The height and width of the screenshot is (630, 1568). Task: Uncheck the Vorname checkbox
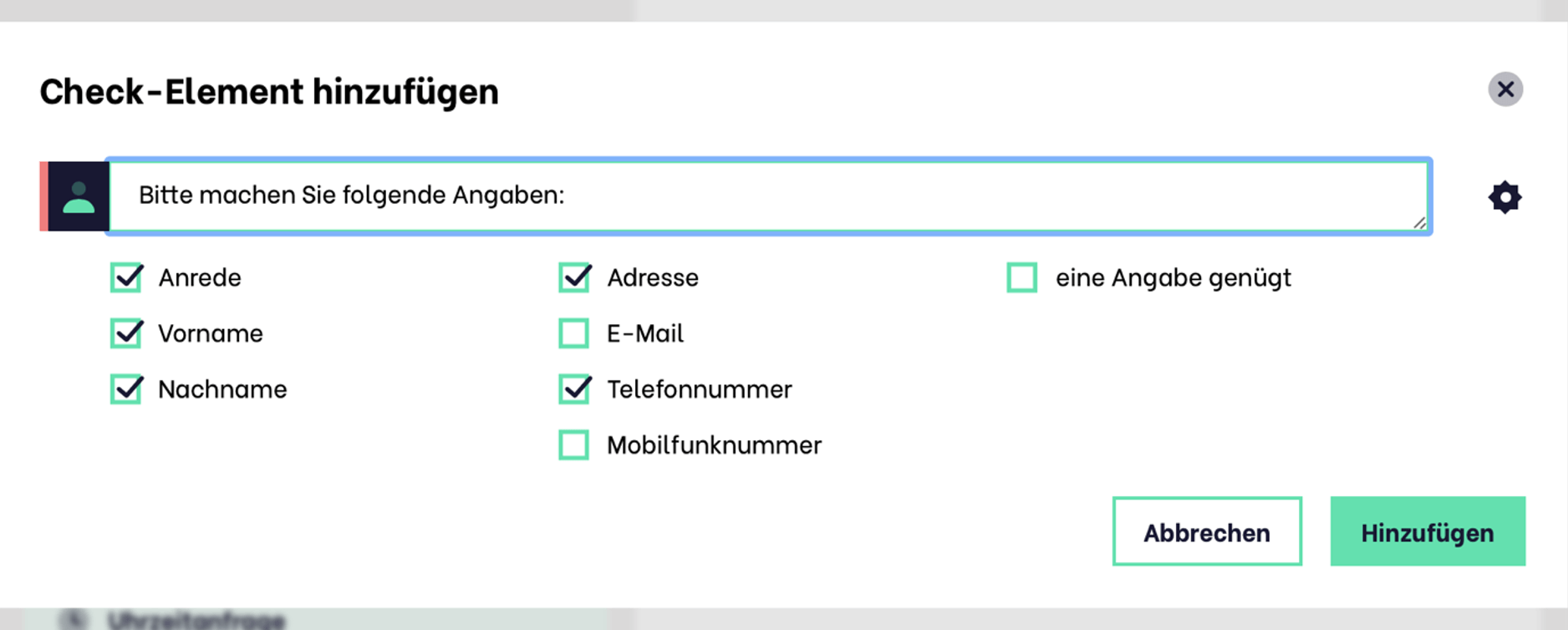pyautogui.click(x=126, y=333)
